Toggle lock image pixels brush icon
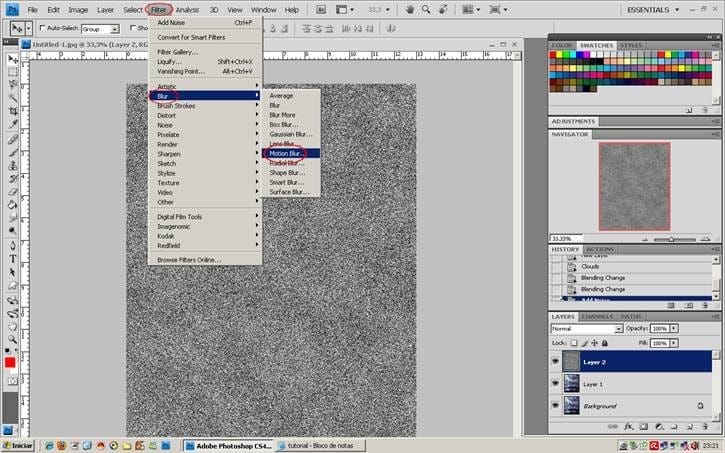Screen dimensions: 725x453 (x=584, y=343)
